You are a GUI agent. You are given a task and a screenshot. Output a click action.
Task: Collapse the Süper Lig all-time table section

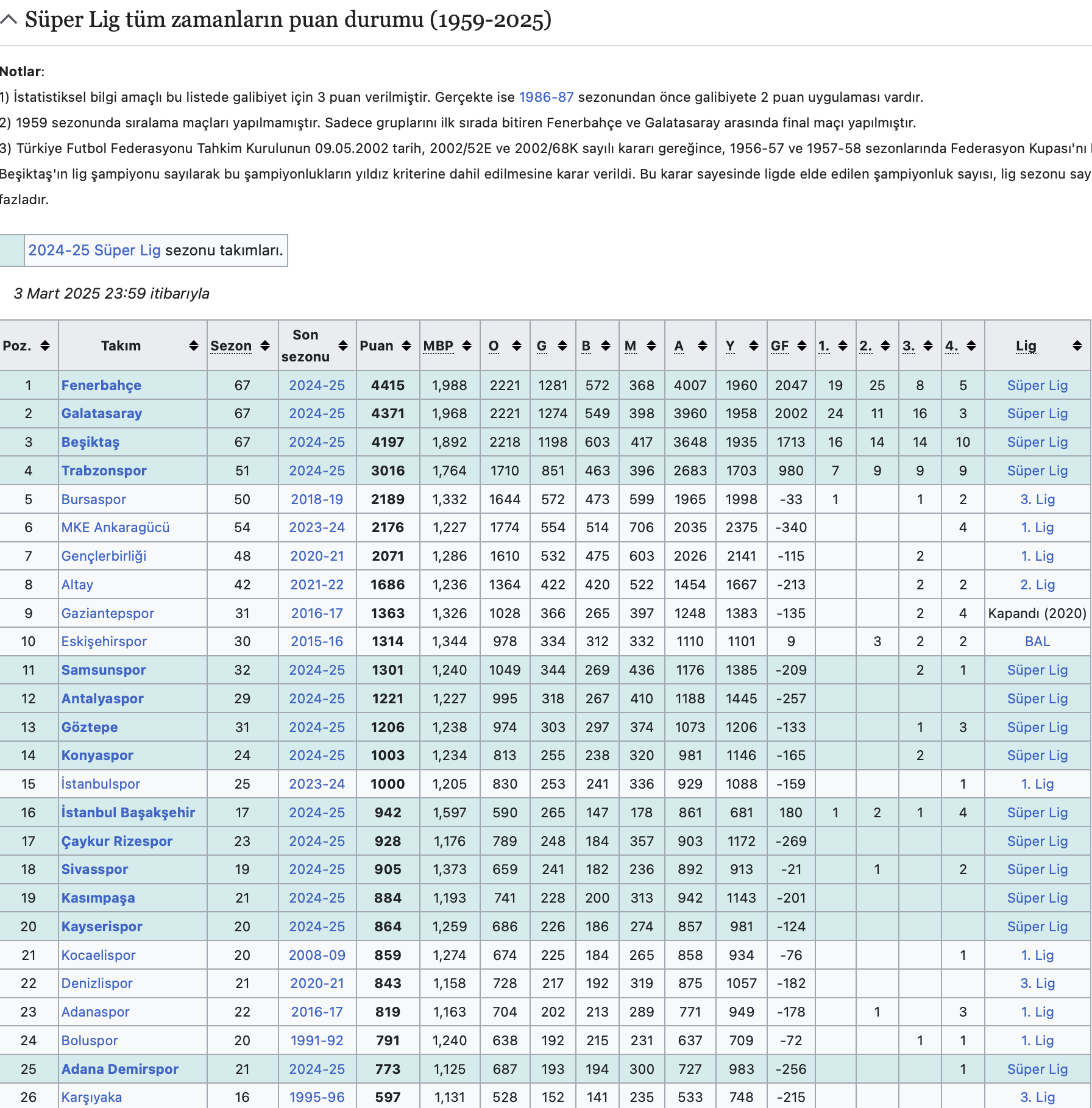[9, 20]
